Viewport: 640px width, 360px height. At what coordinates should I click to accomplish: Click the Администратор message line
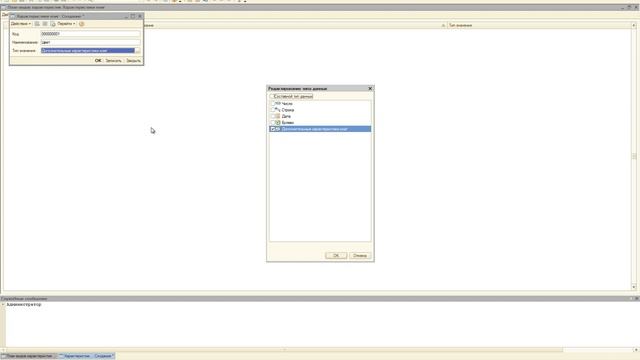[x=24, y=304]
